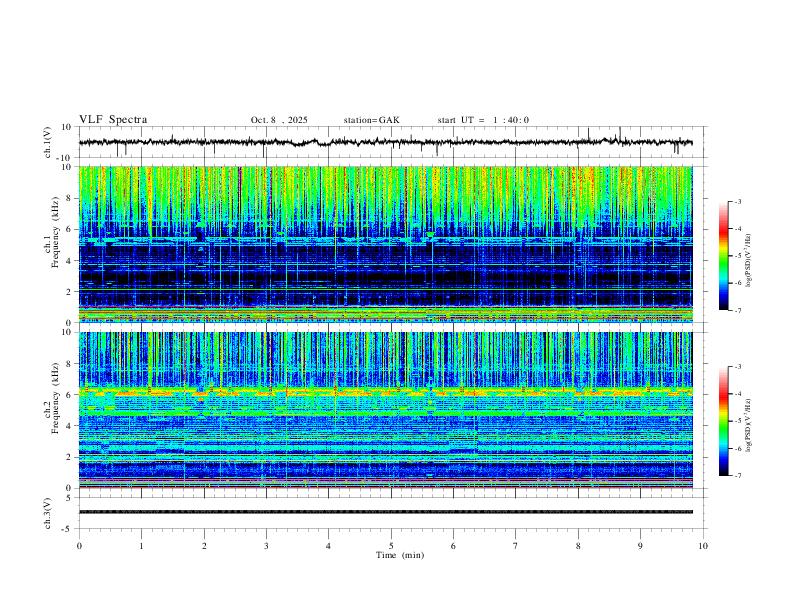Click the ch.2 color bar "log(PSD)" label
Image resolution: width=792 pixels, height=612 pixels.
click(748, 426)
